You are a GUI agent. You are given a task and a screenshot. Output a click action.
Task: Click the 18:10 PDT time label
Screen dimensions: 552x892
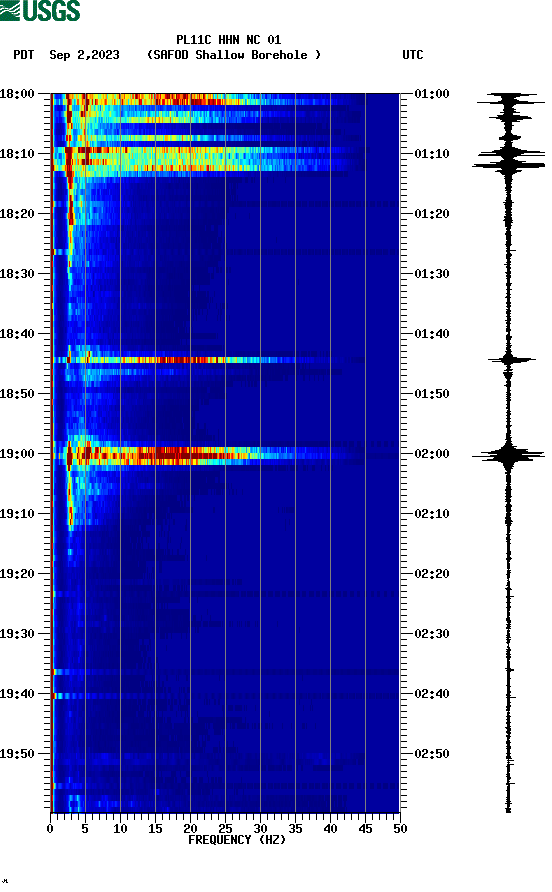tap(17, 154)
